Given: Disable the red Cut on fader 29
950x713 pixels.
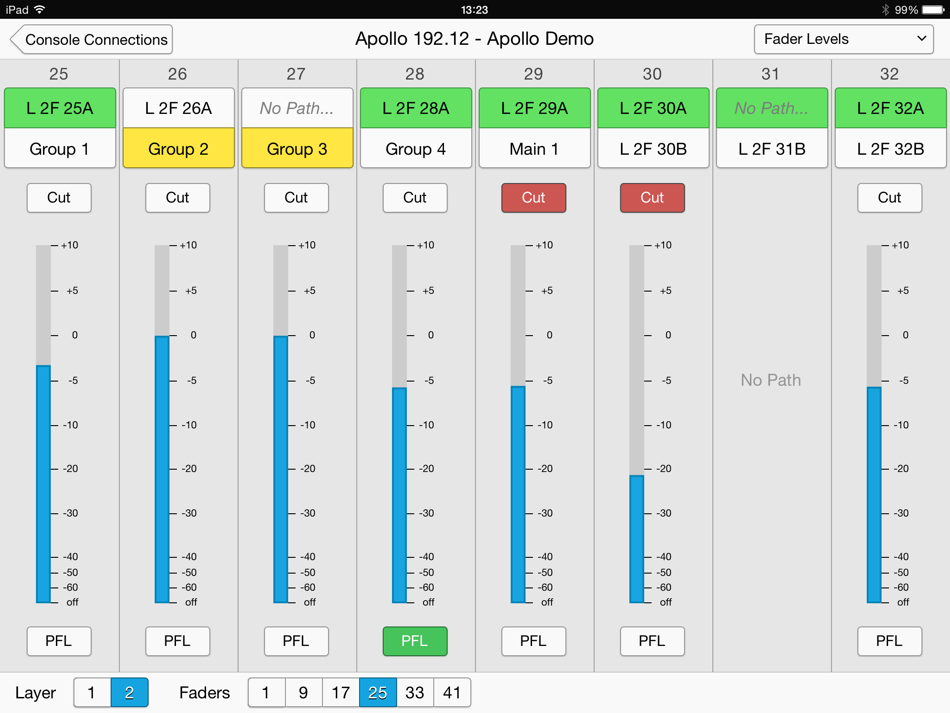Looking at the screenshot, I should click(534, 197).
